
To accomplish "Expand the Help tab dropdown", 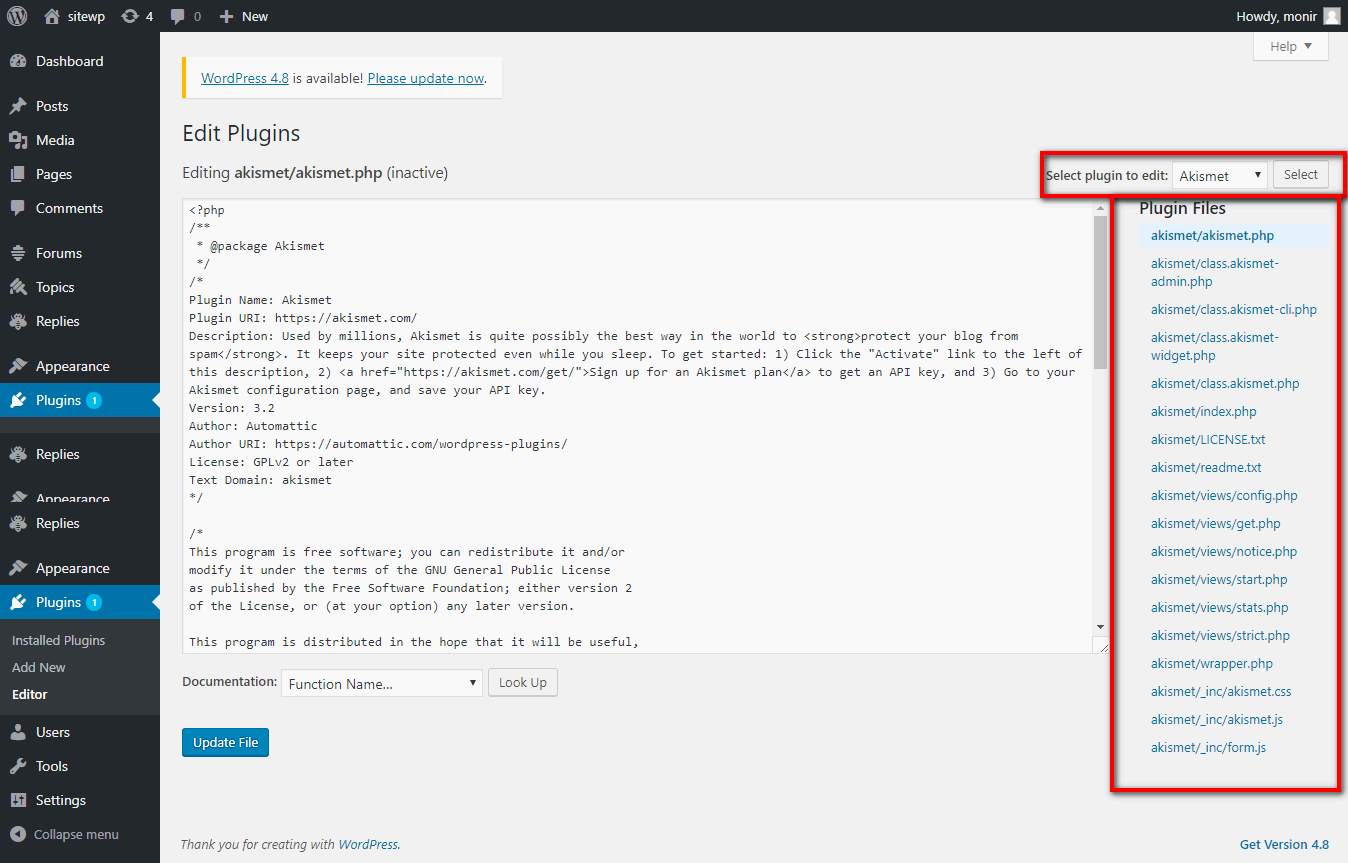I will (1291, 47).
